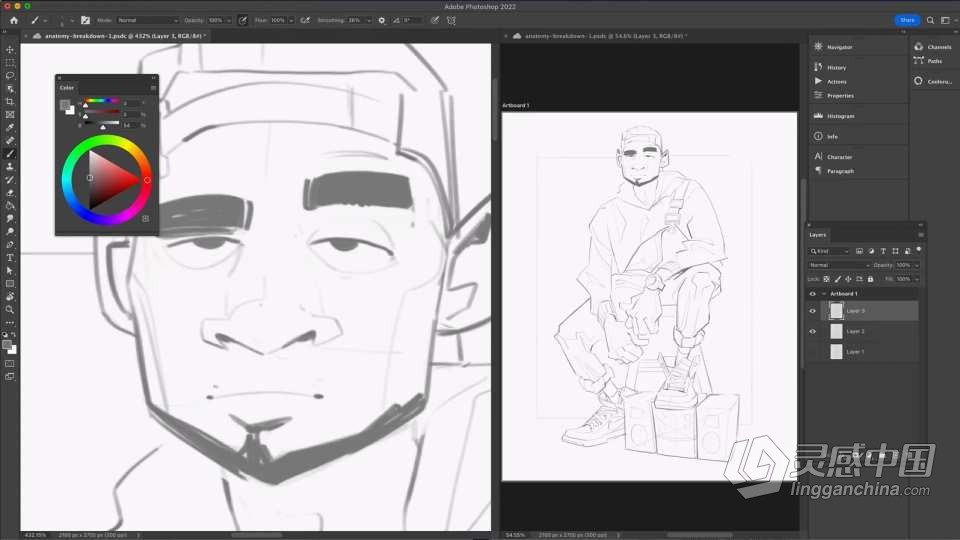Select the Healing Brush tool
The image size is (960, 540).
[10, 141]
